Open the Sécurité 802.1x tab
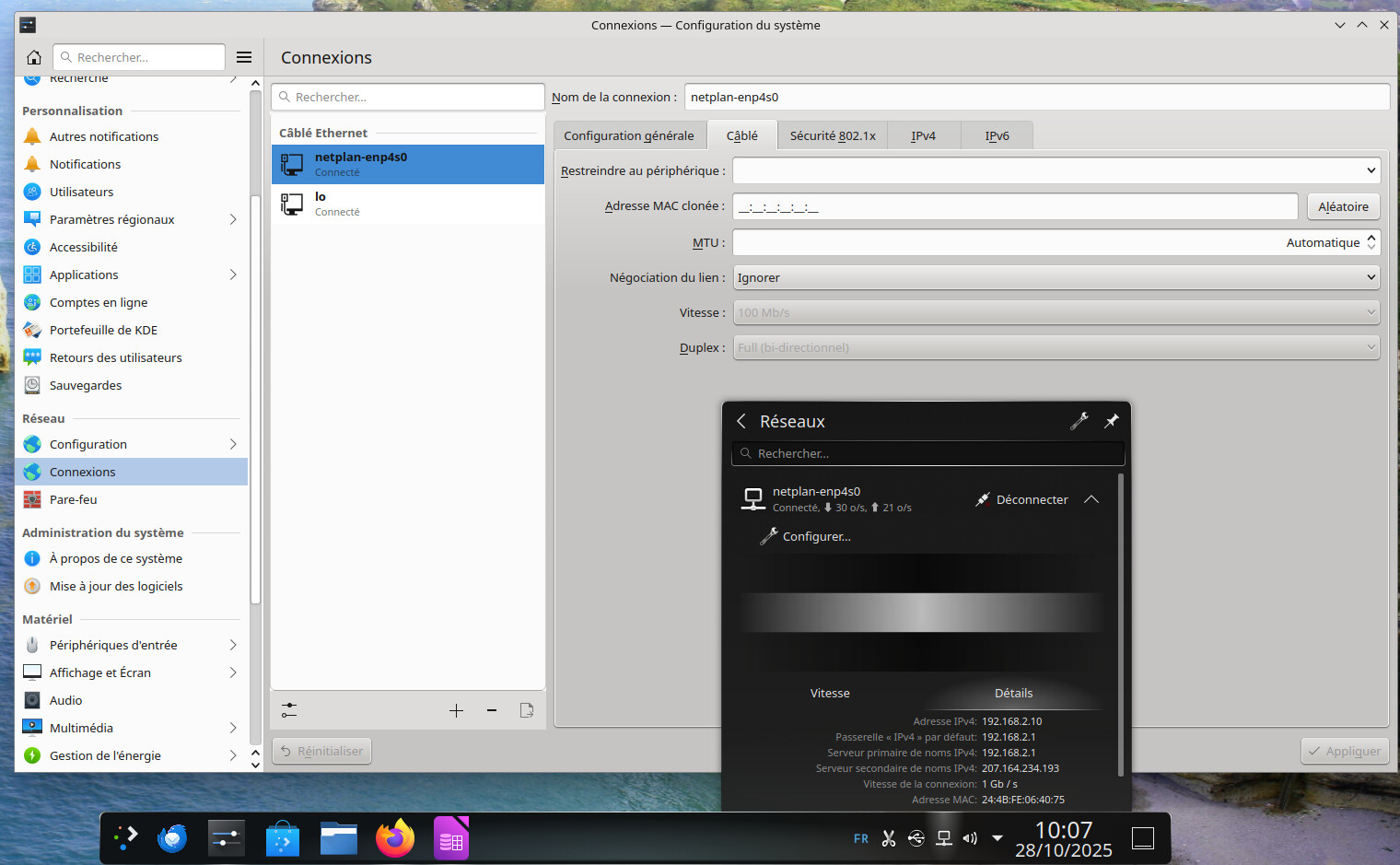 tap(833, 135)
